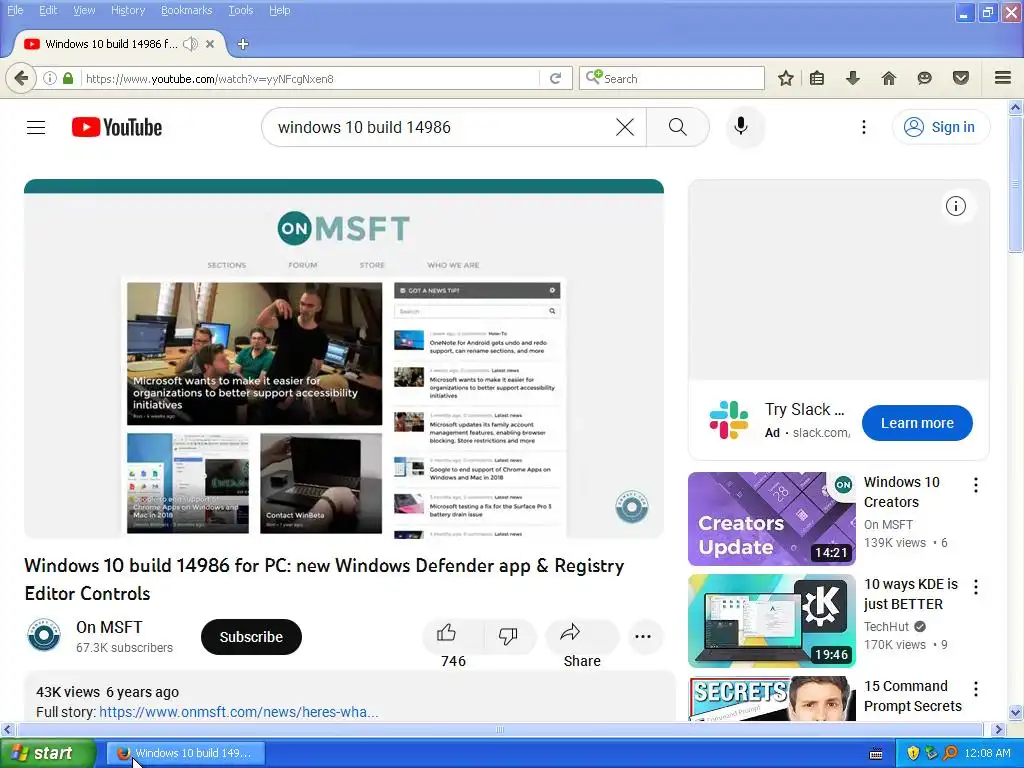
Task: Click the site information icon in address bar
Action: [50, 78]
